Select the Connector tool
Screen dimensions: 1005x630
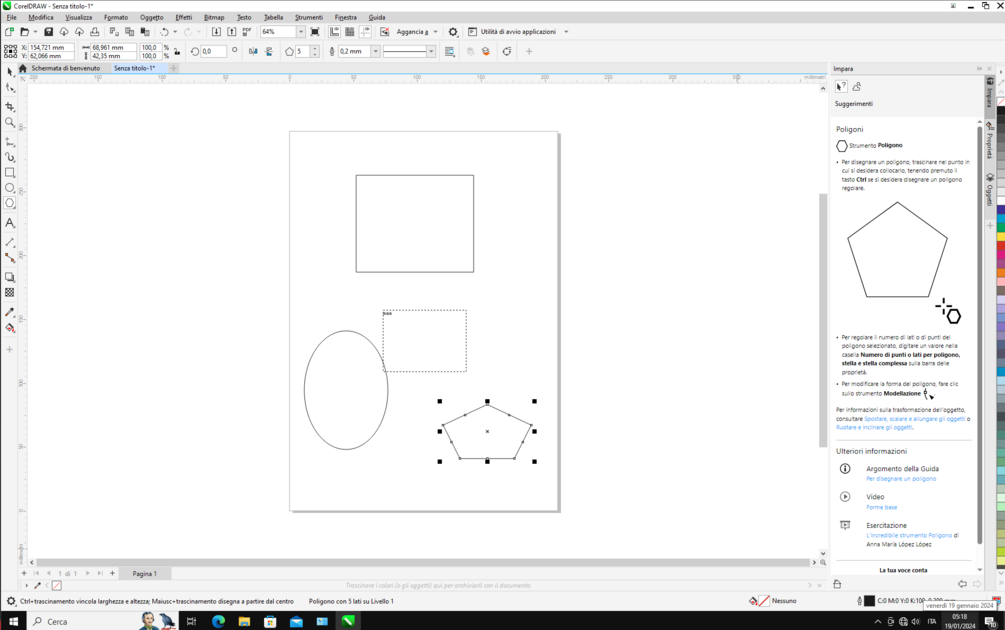pyautogui.click(x=10, y=258)
